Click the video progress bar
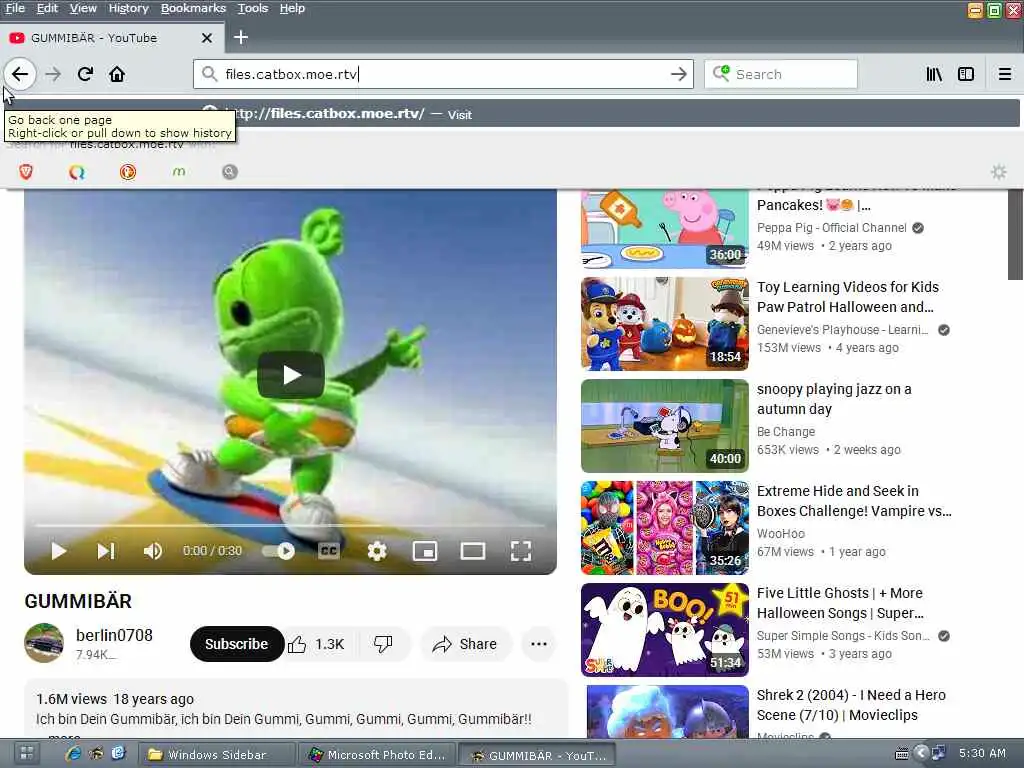This screenshot has width=1024, height=768. click(291, 525)
